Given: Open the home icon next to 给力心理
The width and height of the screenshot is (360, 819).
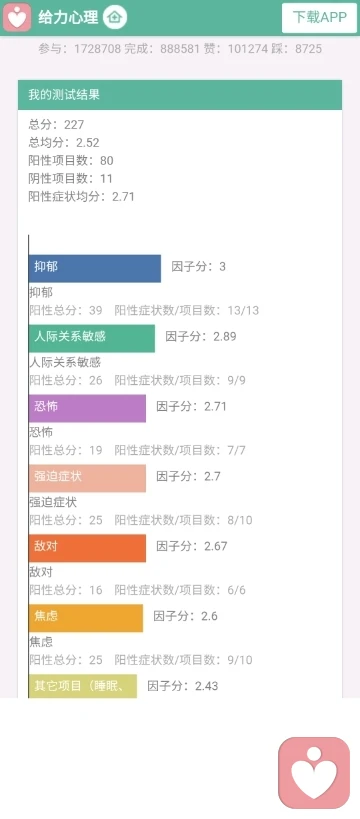Looking at the screenshot, I should (x=115, y=17).
